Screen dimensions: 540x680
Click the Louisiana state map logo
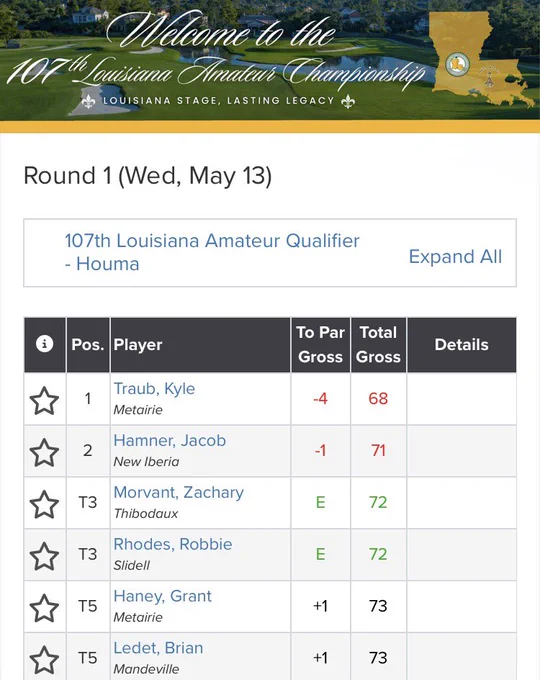(482, 59)
